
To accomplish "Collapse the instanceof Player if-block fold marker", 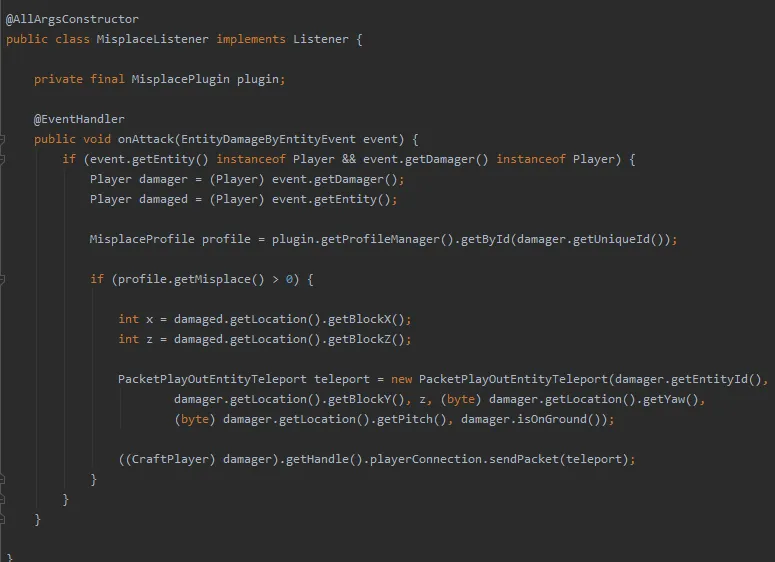I will pyautogui.click(x=4, y=159).
